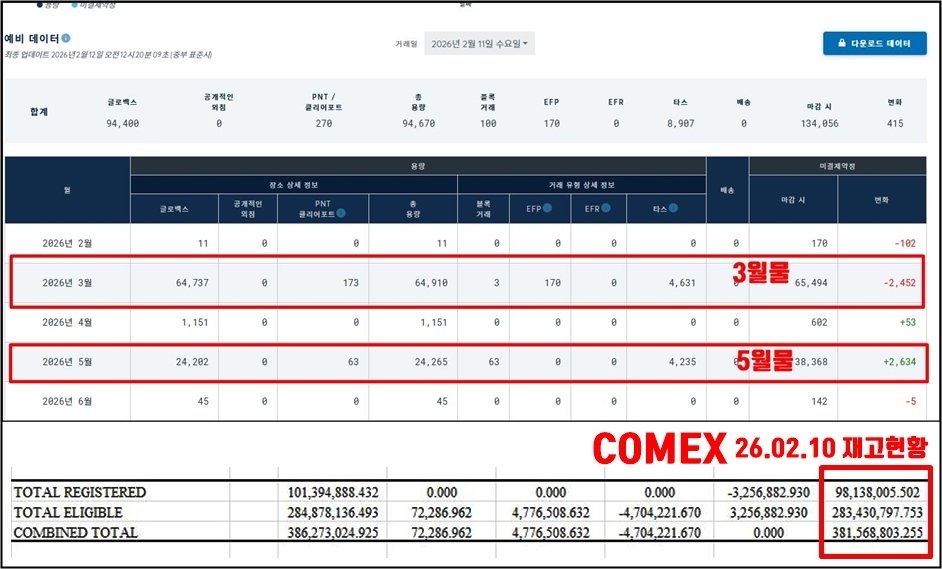The height and width of the screenshot is (569, 942).
Task: Select the 2026년 2월 row label
Action: tap(68, 243)
